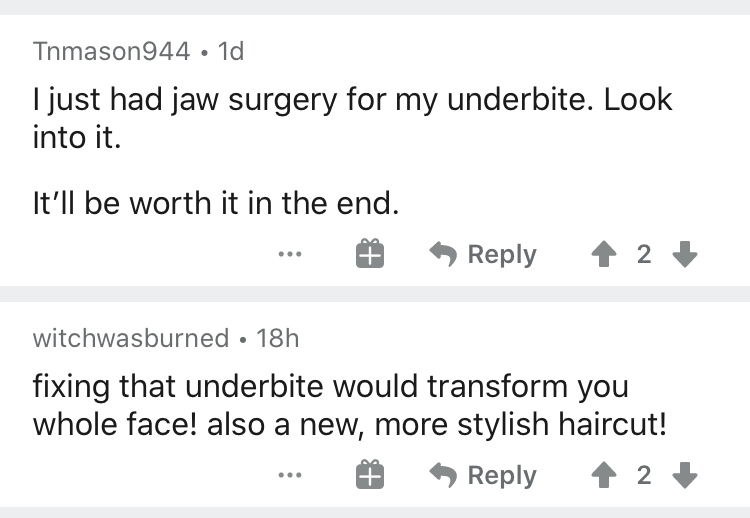This screenshot has width=750, height=518.
Task: Reply to Tnmason944's comment
Action: click(483, 254)
